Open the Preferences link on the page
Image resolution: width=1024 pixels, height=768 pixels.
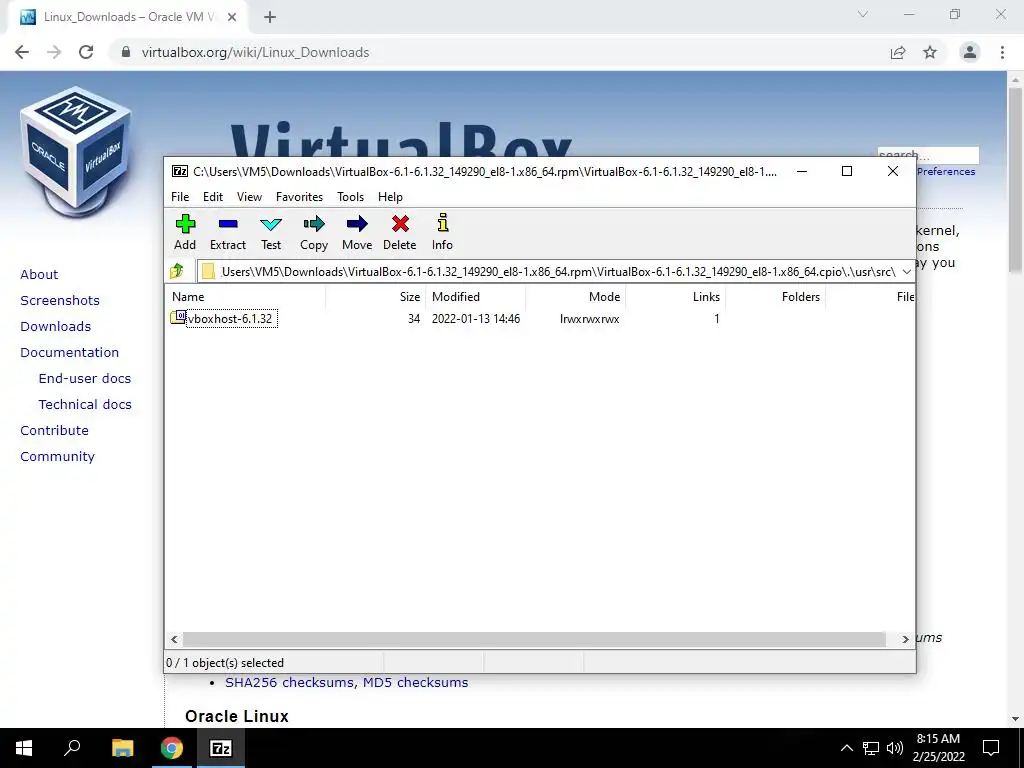[946, 172]
